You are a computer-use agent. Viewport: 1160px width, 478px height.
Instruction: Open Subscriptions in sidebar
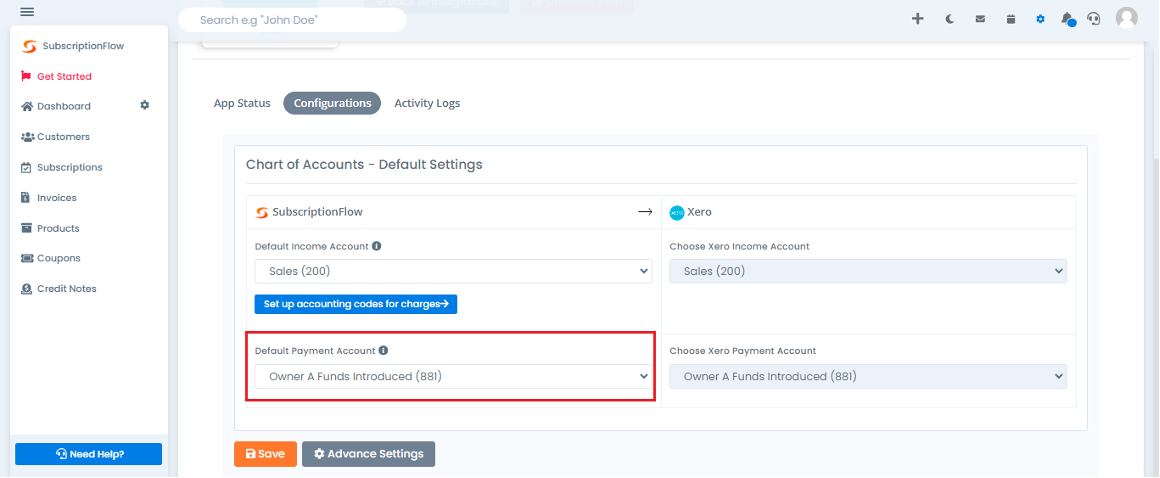tap(61, 167)
